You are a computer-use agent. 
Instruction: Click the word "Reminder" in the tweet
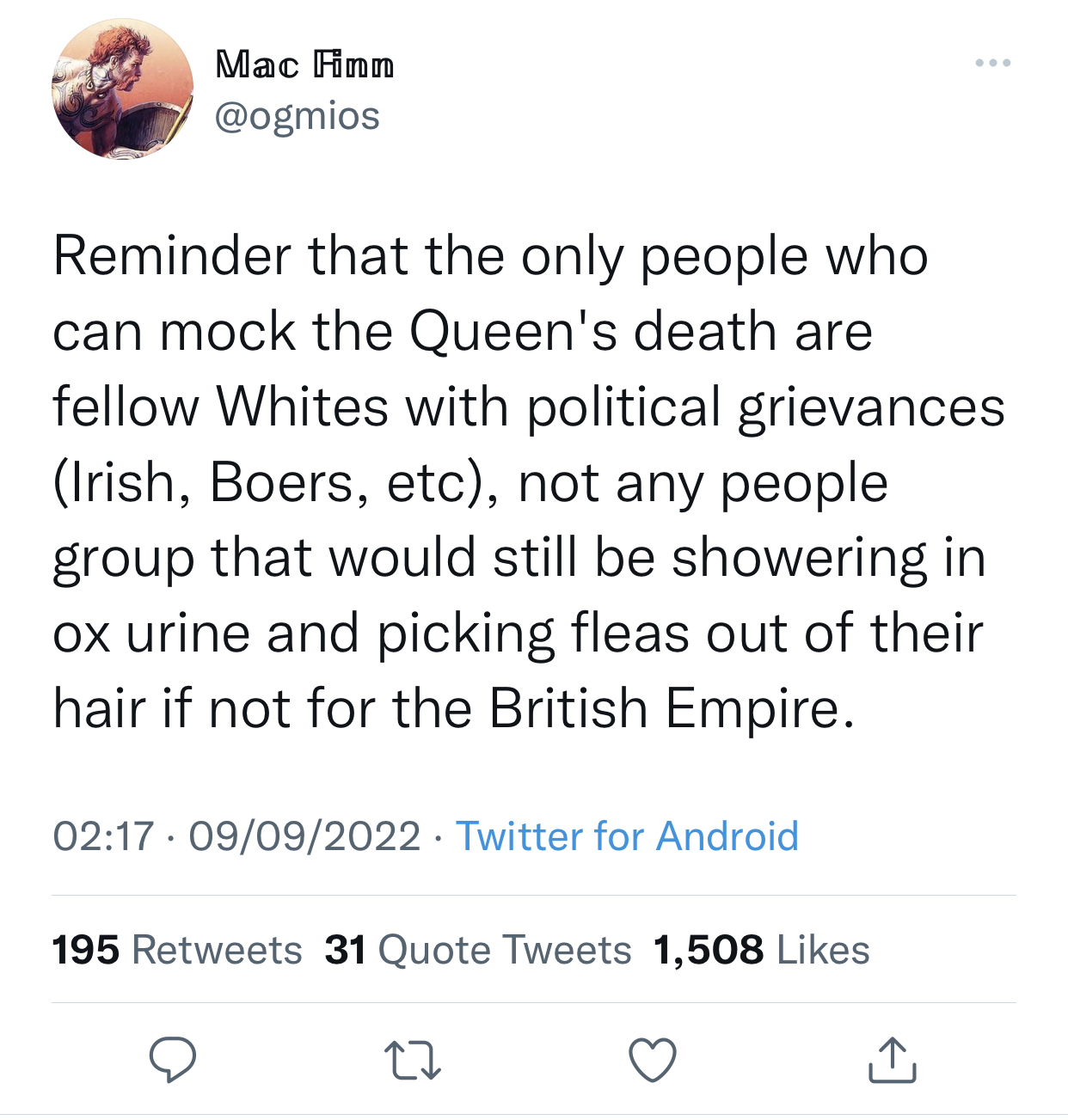click(x=172, y=256)
